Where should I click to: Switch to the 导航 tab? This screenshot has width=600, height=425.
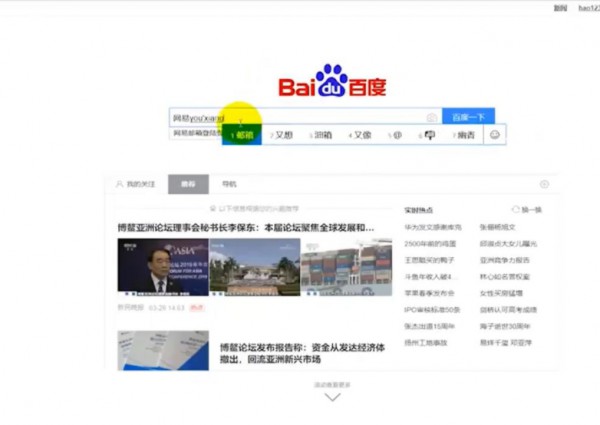(x=230, y=184)
